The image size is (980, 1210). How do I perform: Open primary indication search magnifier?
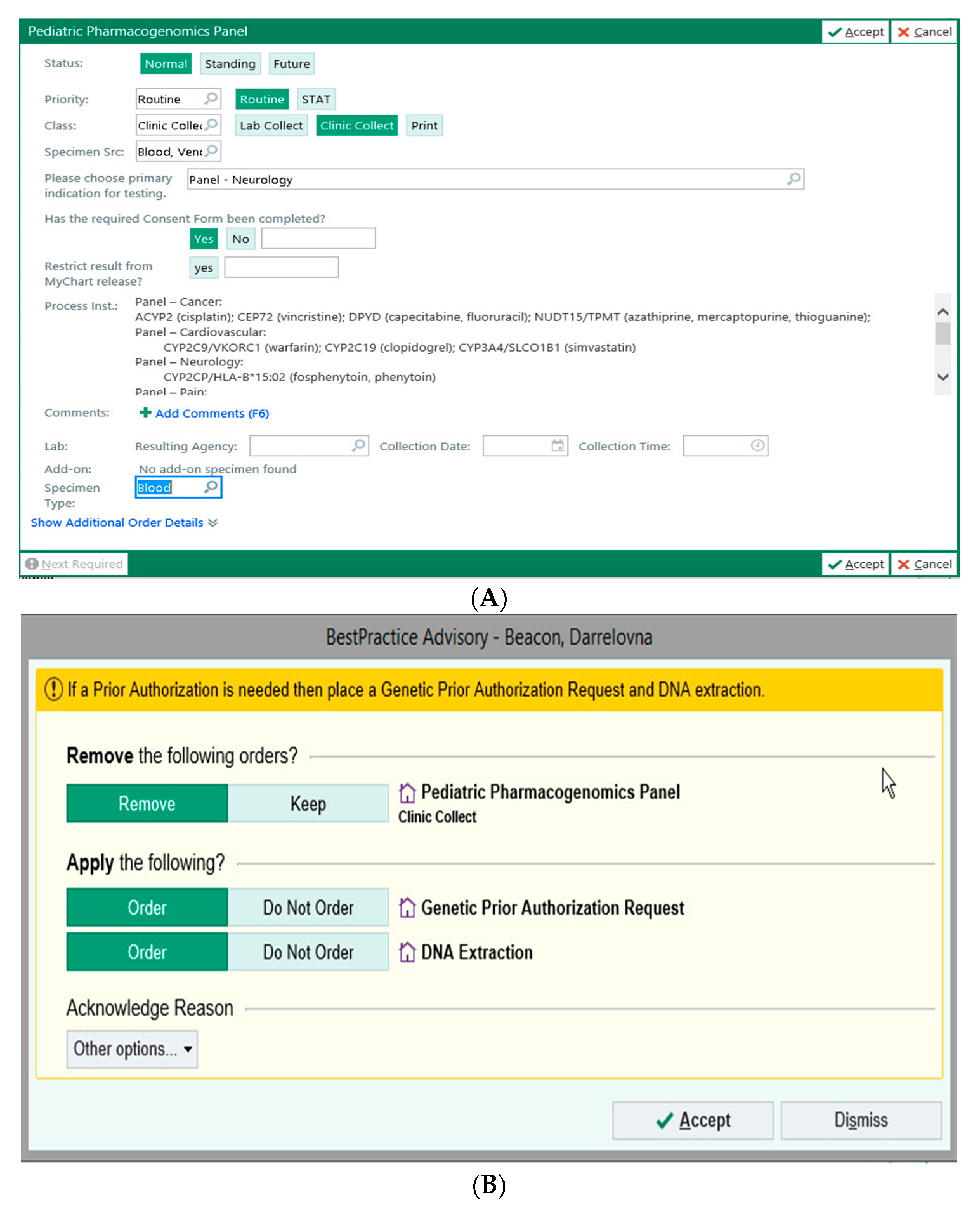pyautogui.click(x=793, y=179)
